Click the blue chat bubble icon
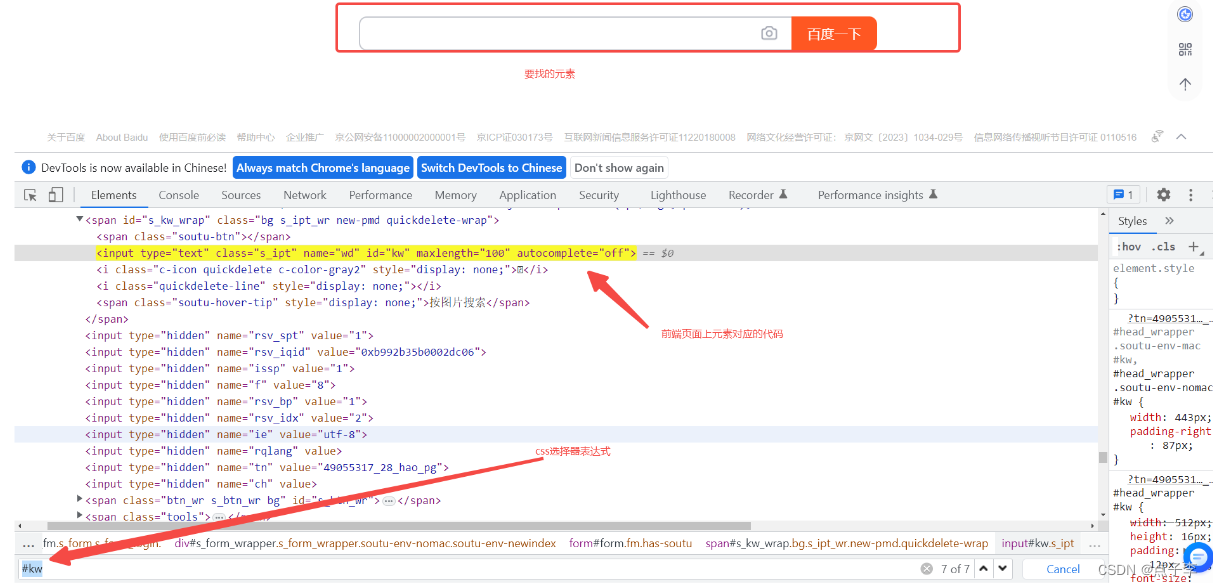Viewport: 1213px width, 587px height. click(x=1196, y=557)
